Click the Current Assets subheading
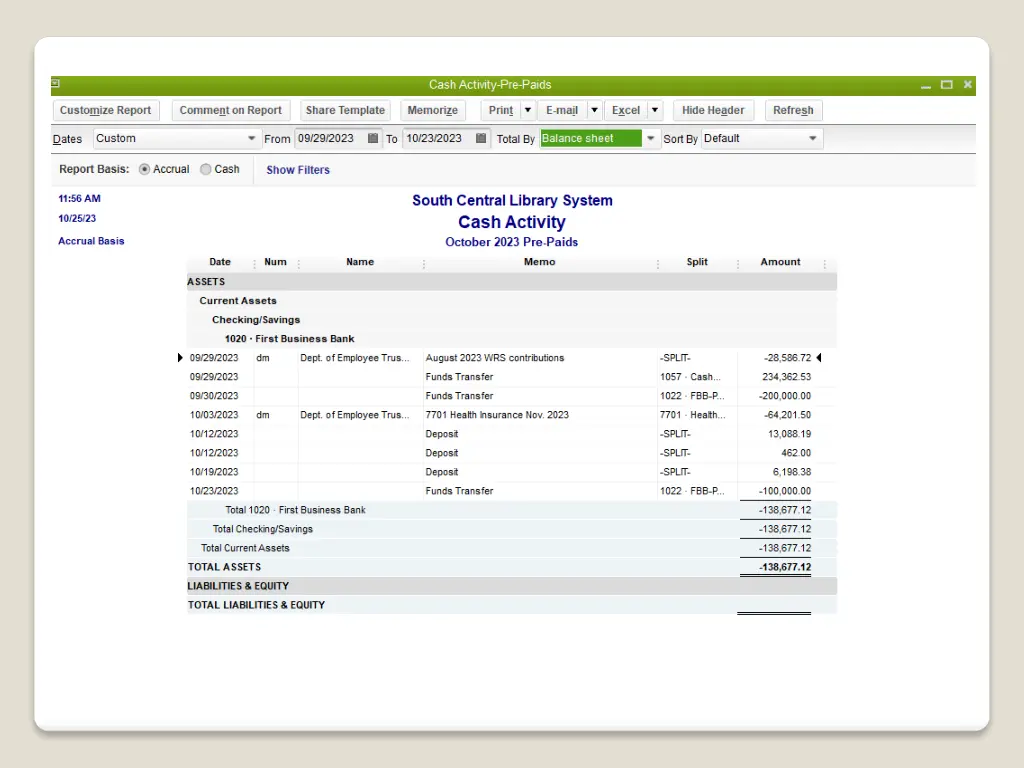The height and width of the screenshot is (768, 1024). coord(238,300)
